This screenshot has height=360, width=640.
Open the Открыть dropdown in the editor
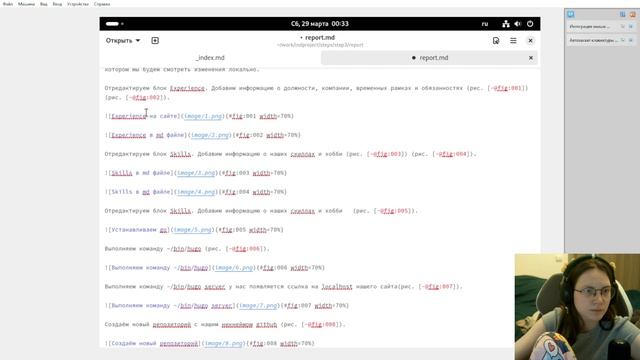point(123,40)
